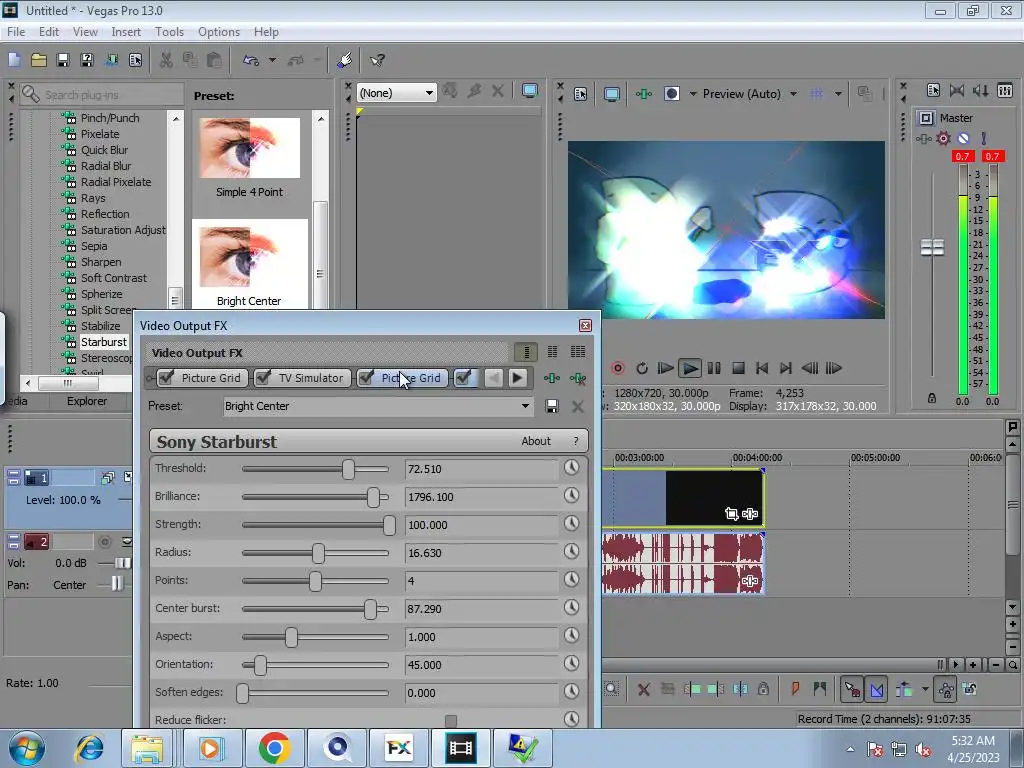
Task: Open the Preview (Auto) quality dropdown
Action: (793, 94)
